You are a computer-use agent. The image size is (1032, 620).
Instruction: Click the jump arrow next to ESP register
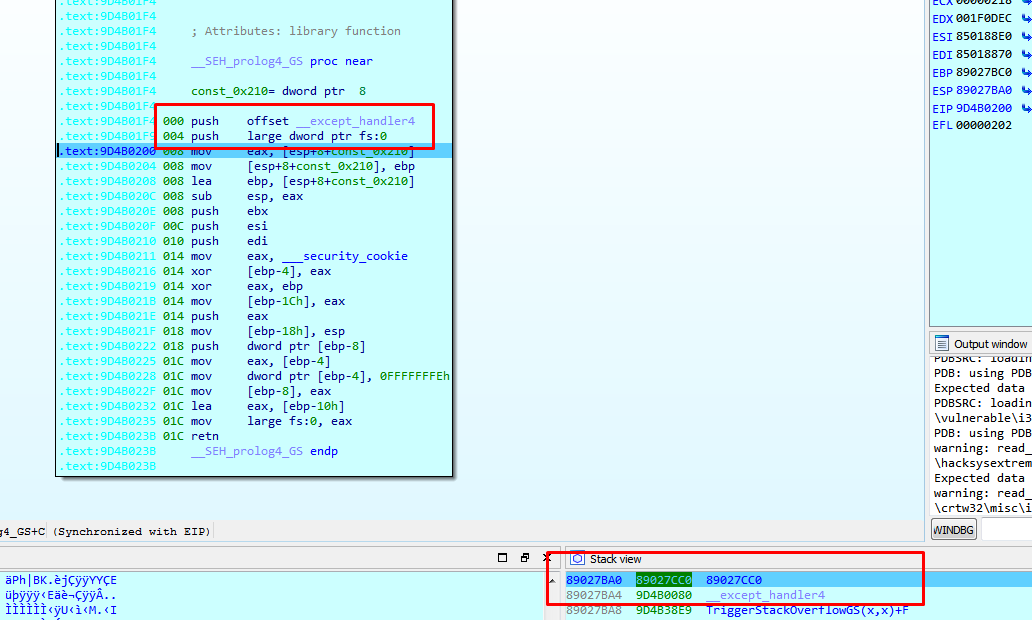pyautogui.click(x=1025, y=91)
